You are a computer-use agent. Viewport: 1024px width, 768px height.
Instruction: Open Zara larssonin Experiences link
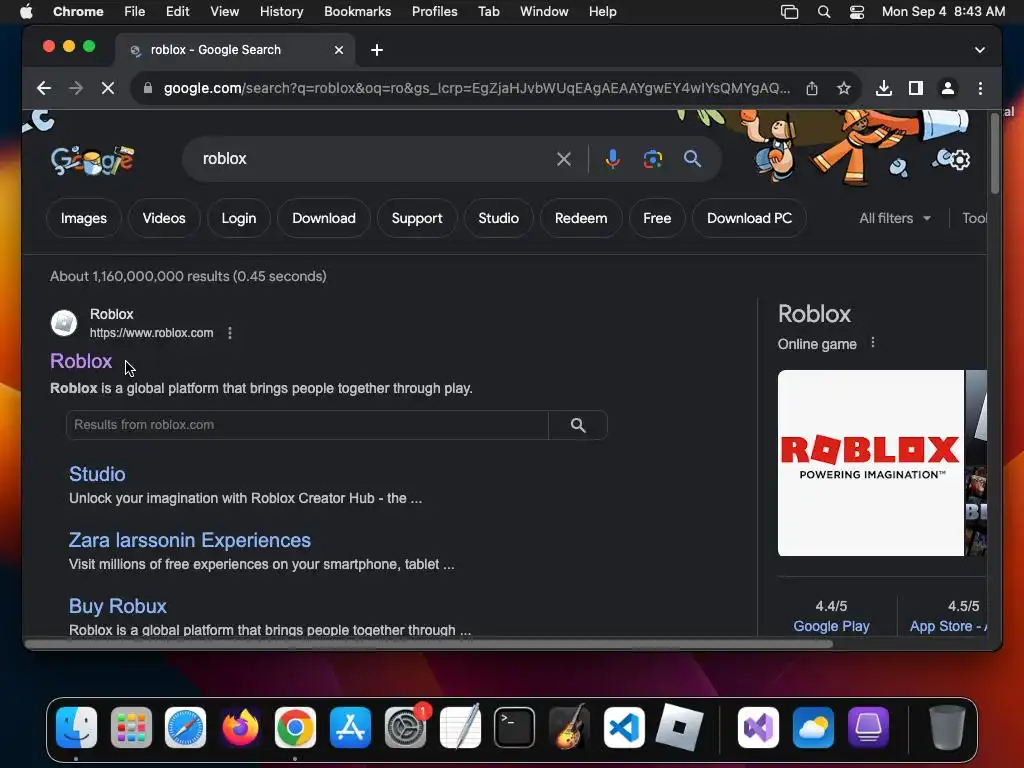click(x=189, y=540)
